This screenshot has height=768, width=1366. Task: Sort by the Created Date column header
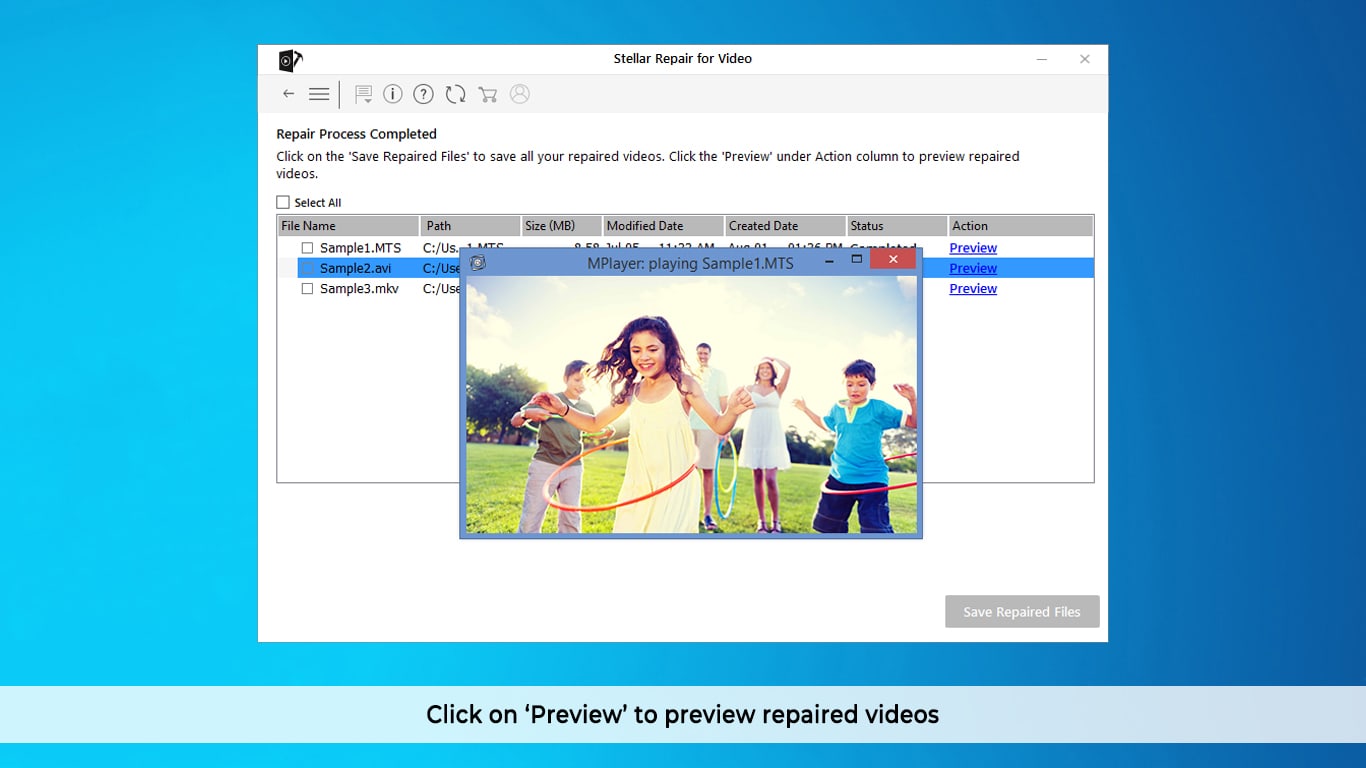pyautogui.click(x=786, y=226)
